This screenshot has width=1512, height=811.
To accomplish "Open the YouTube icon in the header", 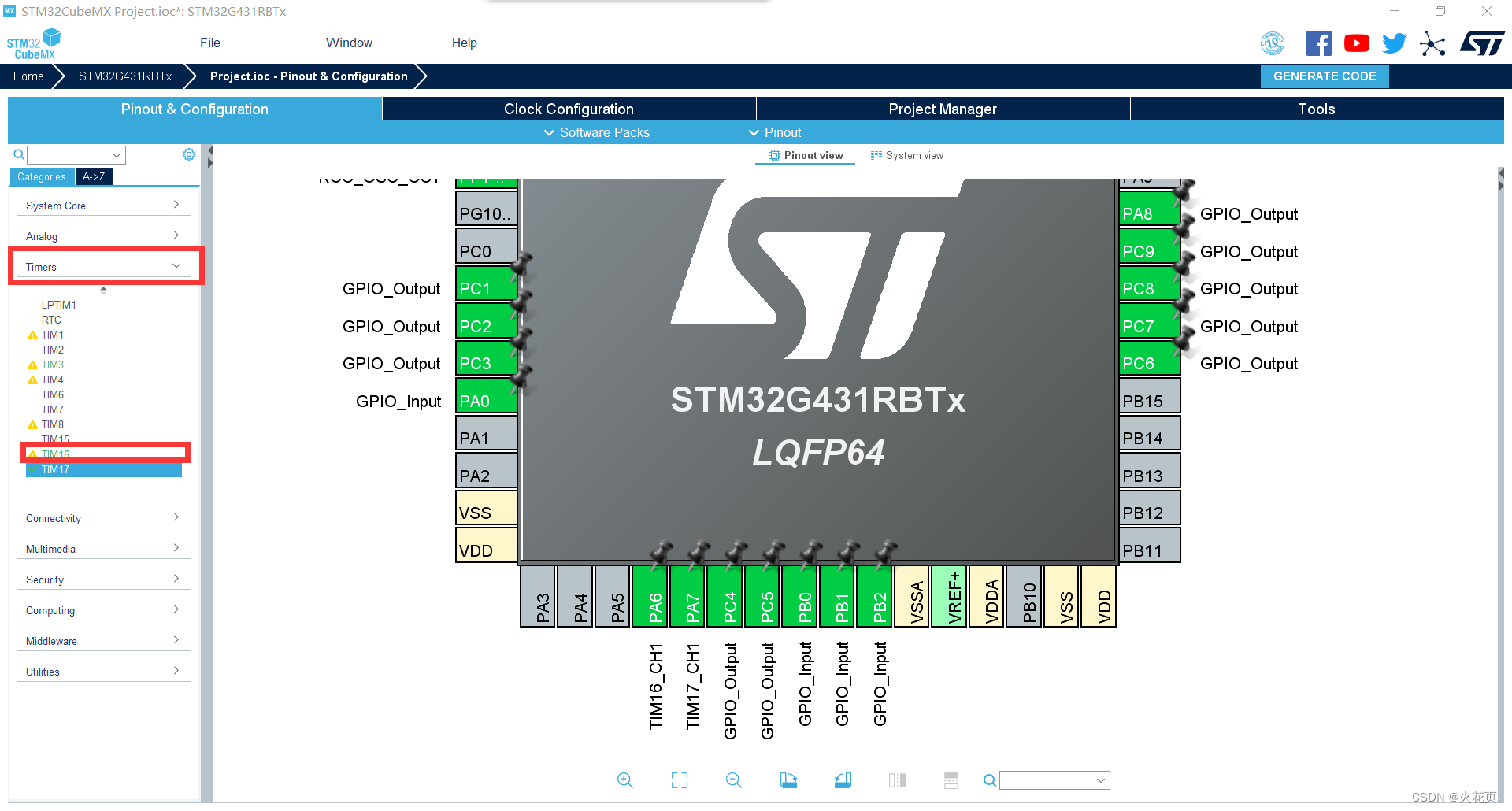I will click(x=1356, y=43).
